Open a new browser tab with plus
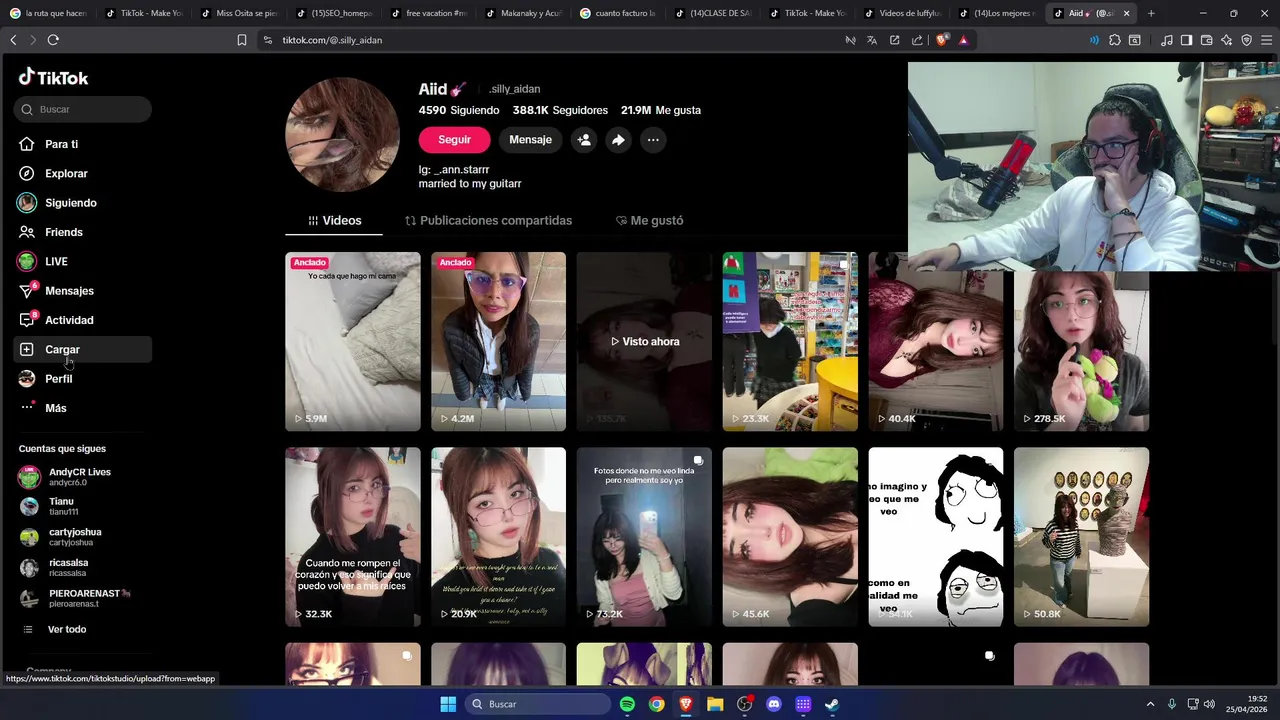1280x720 pixels. click(x=1151, y=13)
